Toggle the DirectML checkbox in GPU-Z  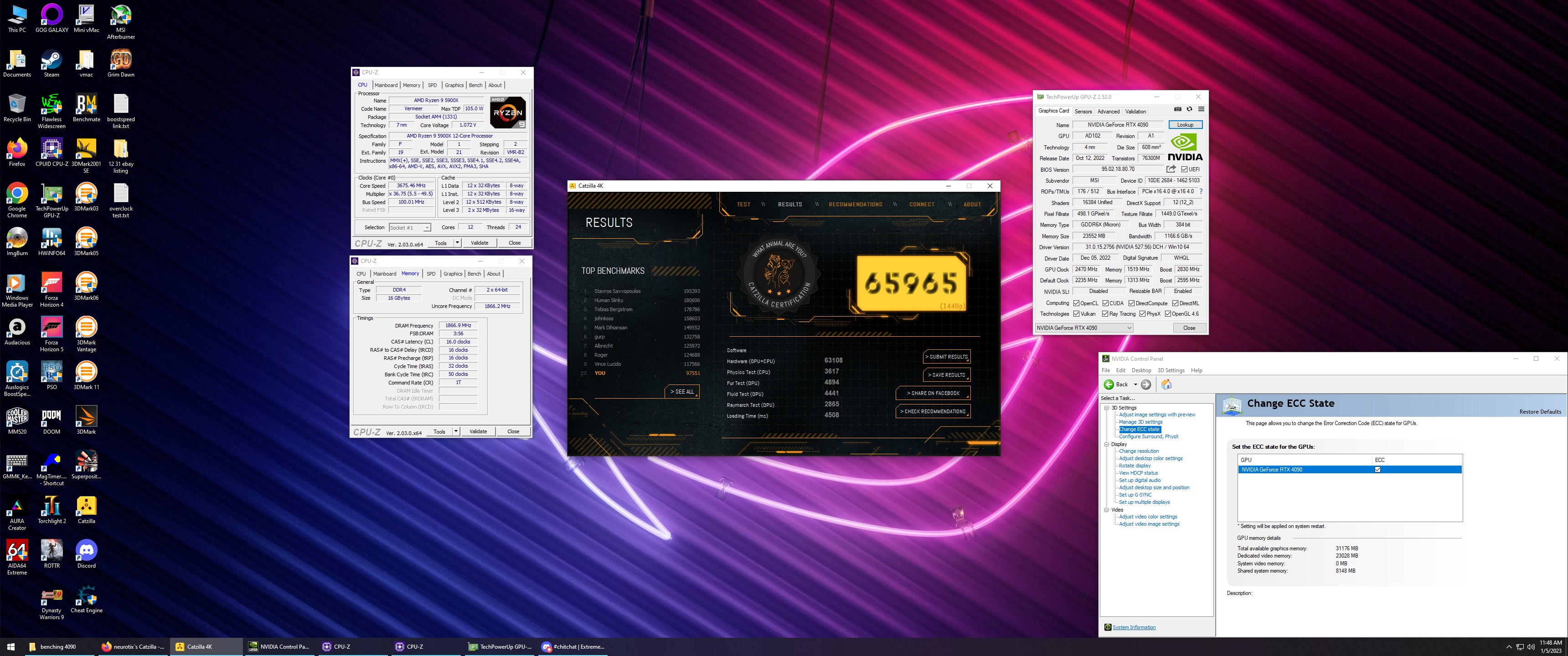tap(1176, 303)
